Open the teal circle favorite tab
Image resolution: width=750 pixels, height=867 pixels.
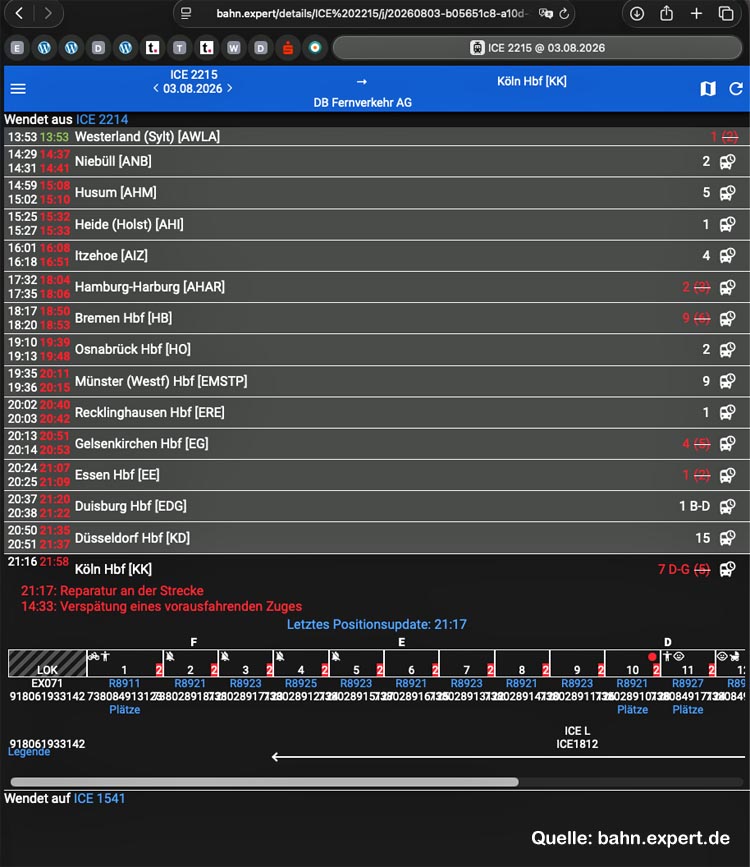point(315,48)
